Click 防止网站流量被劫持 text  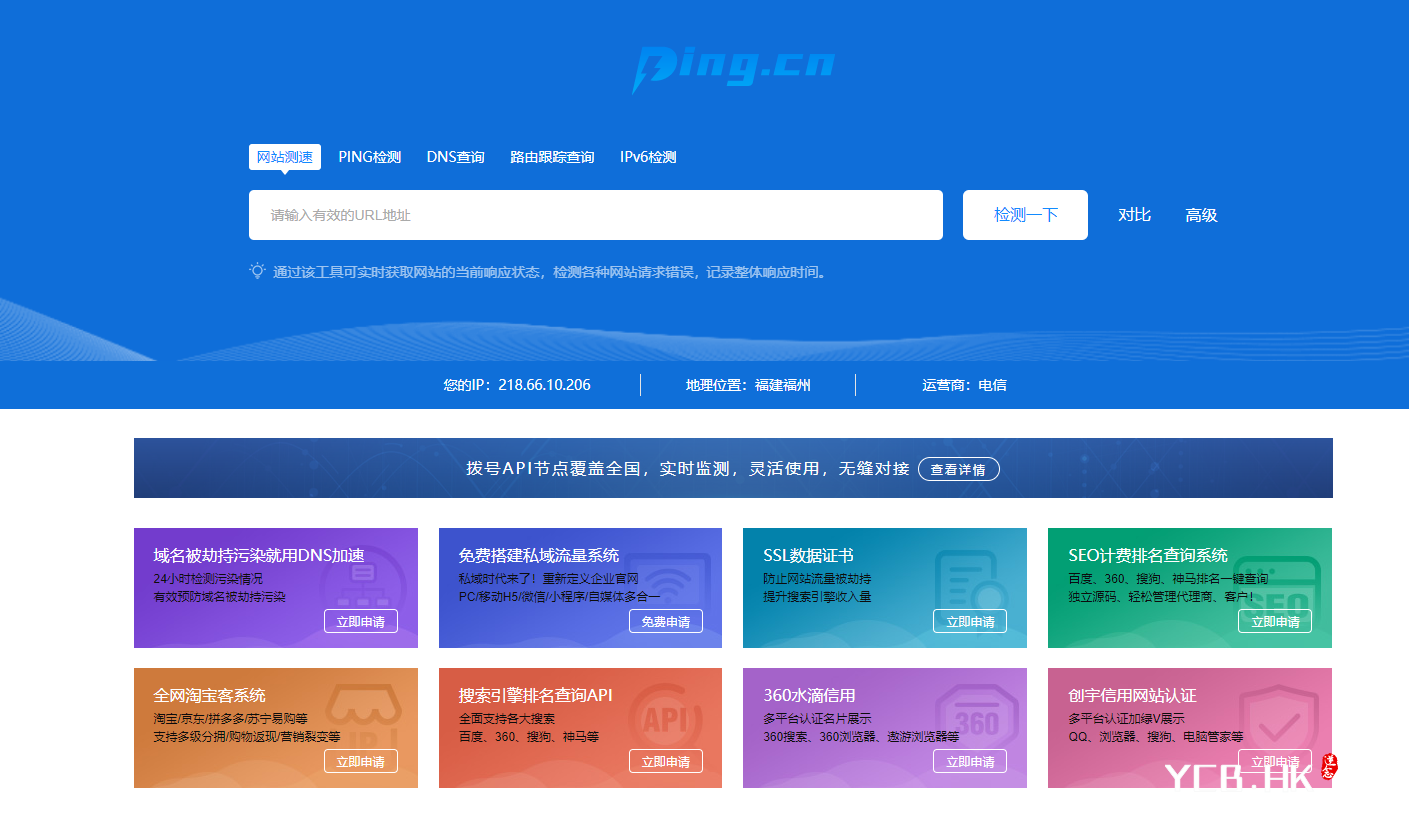pos(817,579)
